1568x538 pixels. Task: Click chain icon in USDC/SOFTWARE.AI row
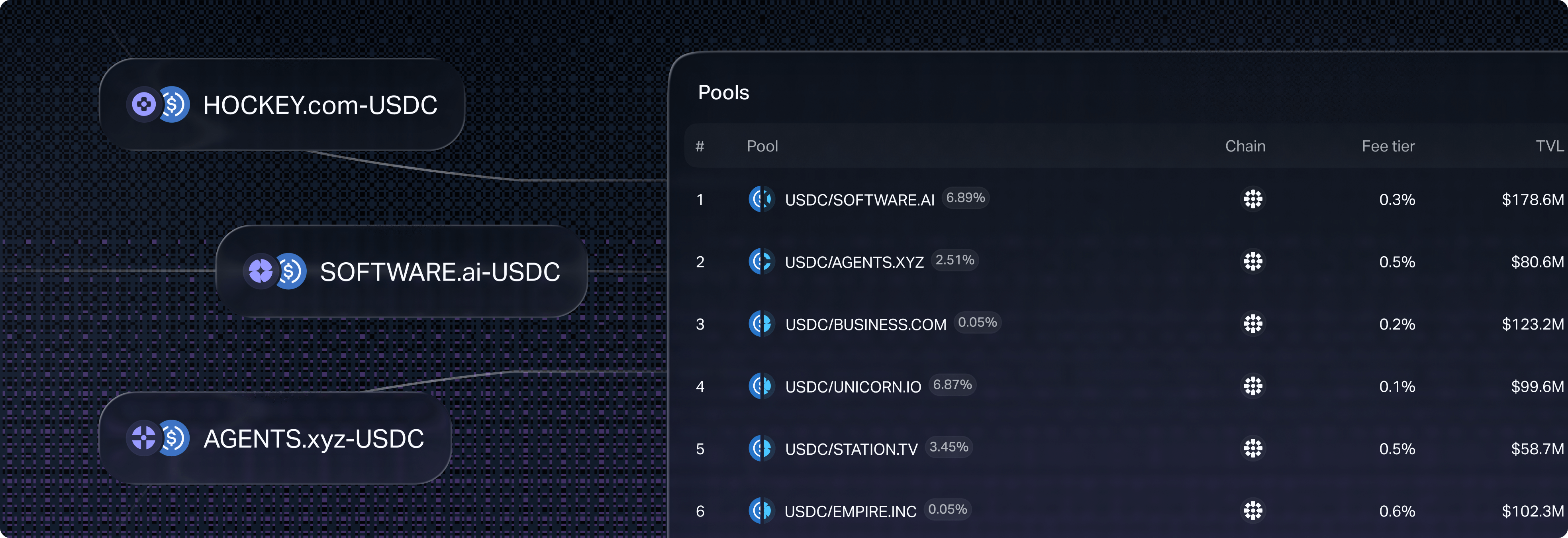click(1253, 199)
